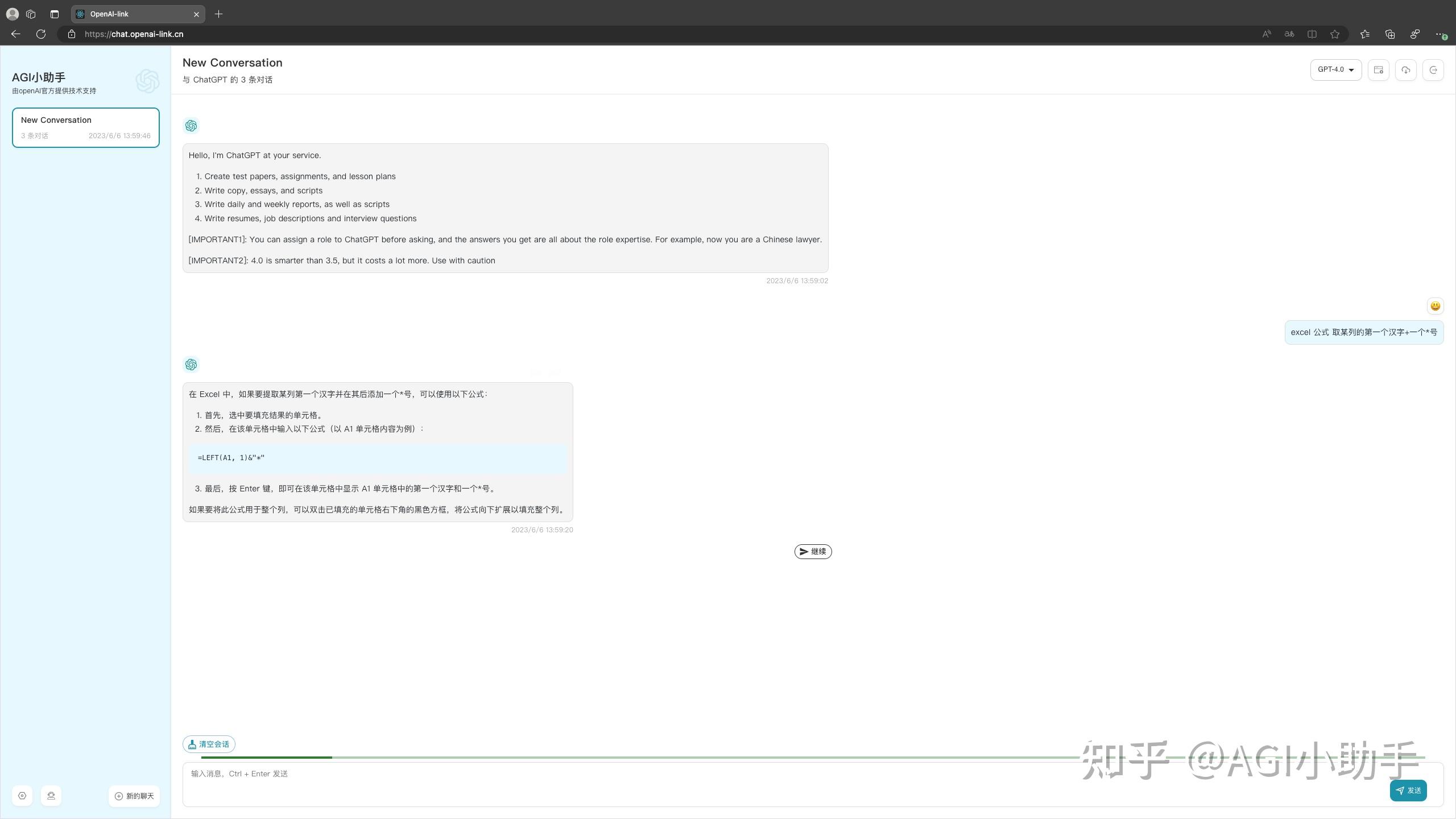
Task: Click the line starting with [IMPORTANT2]
Action: click(x=342, y=260)
